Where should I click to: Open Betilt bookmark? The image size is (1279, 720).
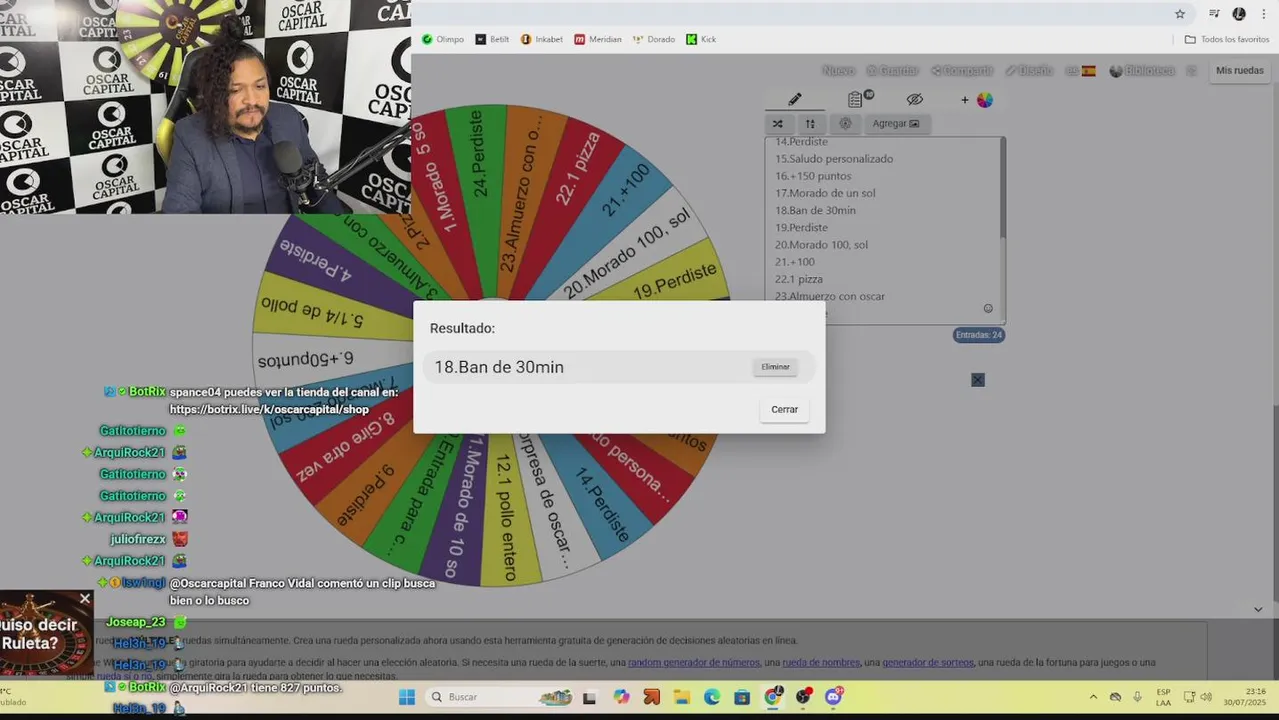tap(492, 39)
